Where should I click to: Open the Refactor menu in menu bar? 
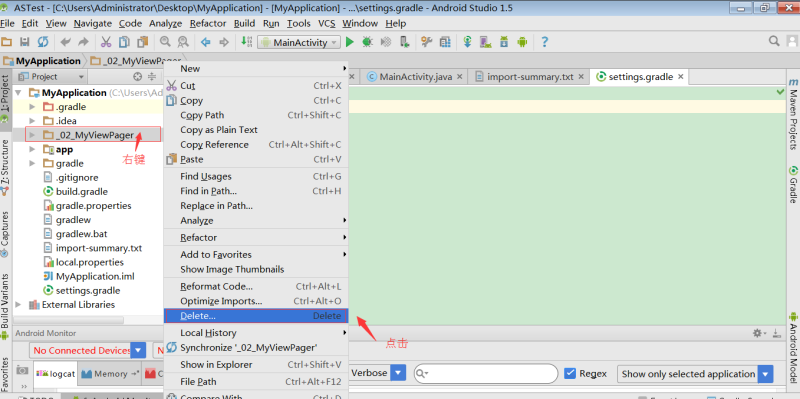click(x=208, y=23)
